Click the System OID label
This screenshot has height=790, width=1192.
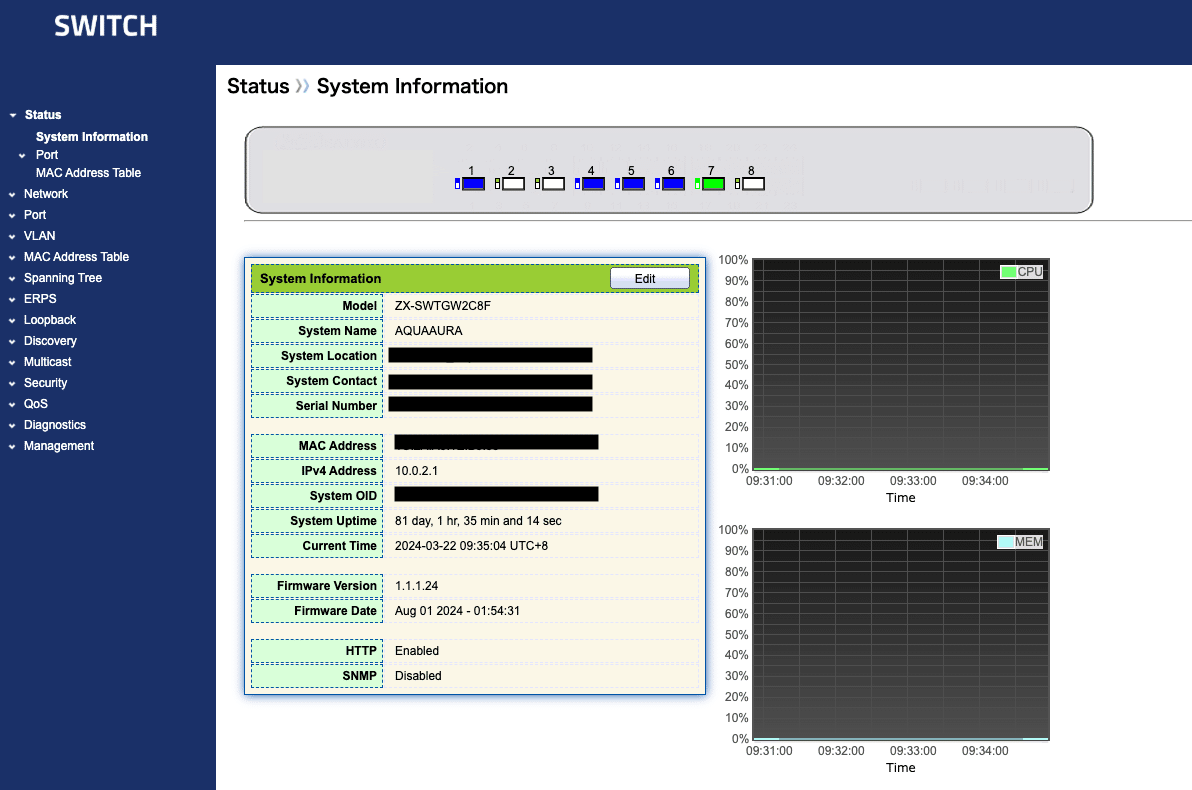pos(343,496)
